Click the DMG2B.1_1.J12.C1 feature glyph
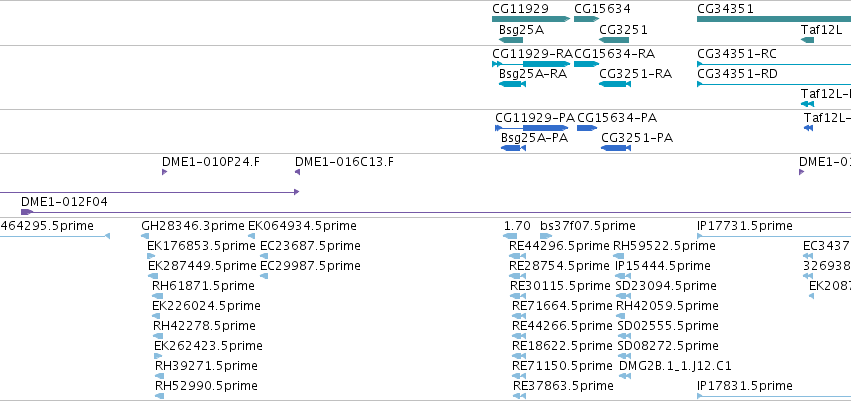 pyautogui.click(x=625, y=375)
